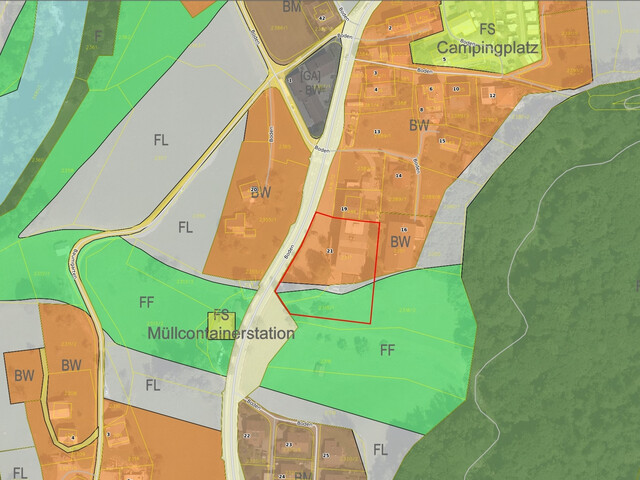Screen dimensions: 640x480
Task: Select house number 23 marker
Action: coord(290,443)
